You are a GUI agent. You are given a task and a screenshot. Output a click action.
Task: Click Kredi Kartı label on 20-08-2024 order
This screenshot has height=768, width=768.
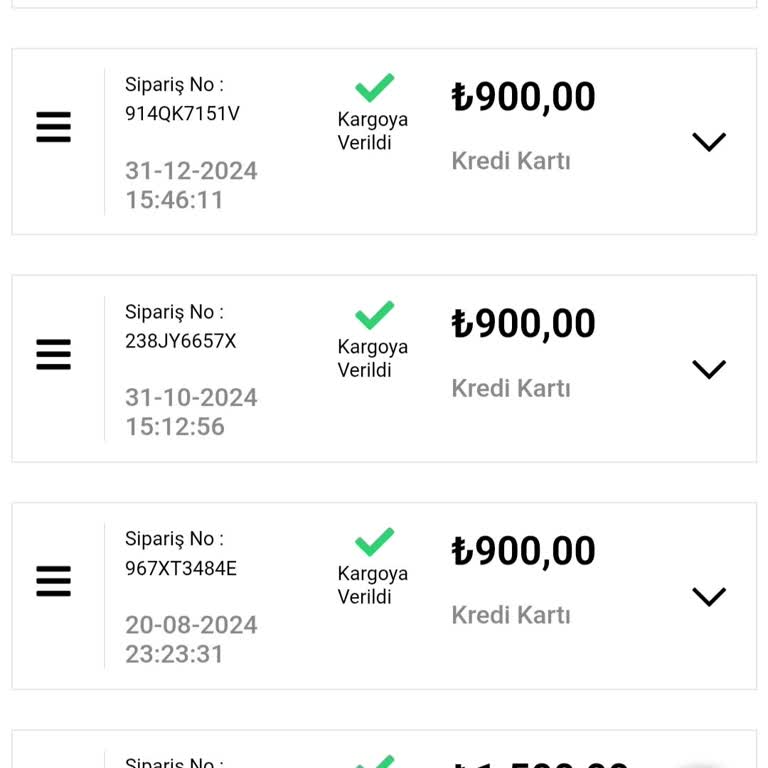[x=510, y=614]
